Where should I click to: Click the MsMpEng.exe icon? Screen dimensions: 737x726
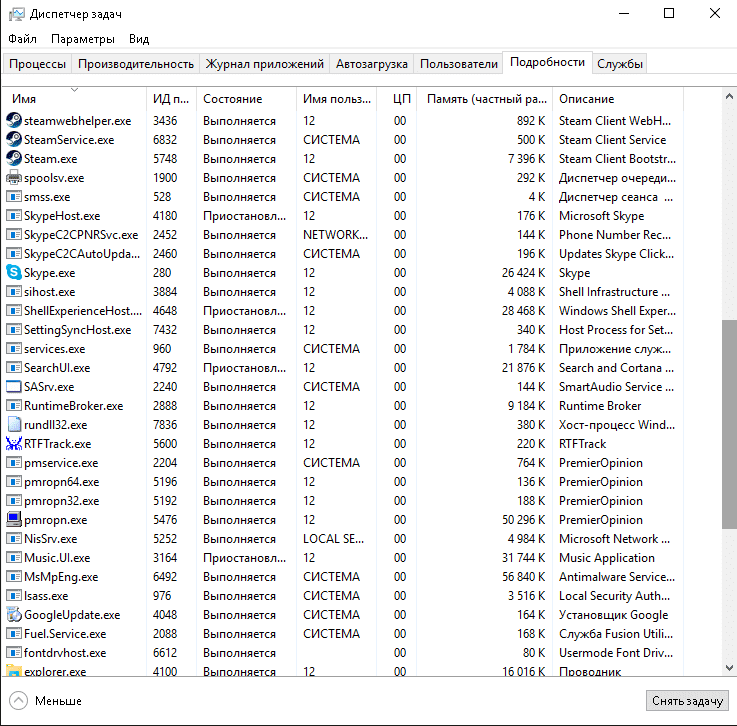pos(14,576)
